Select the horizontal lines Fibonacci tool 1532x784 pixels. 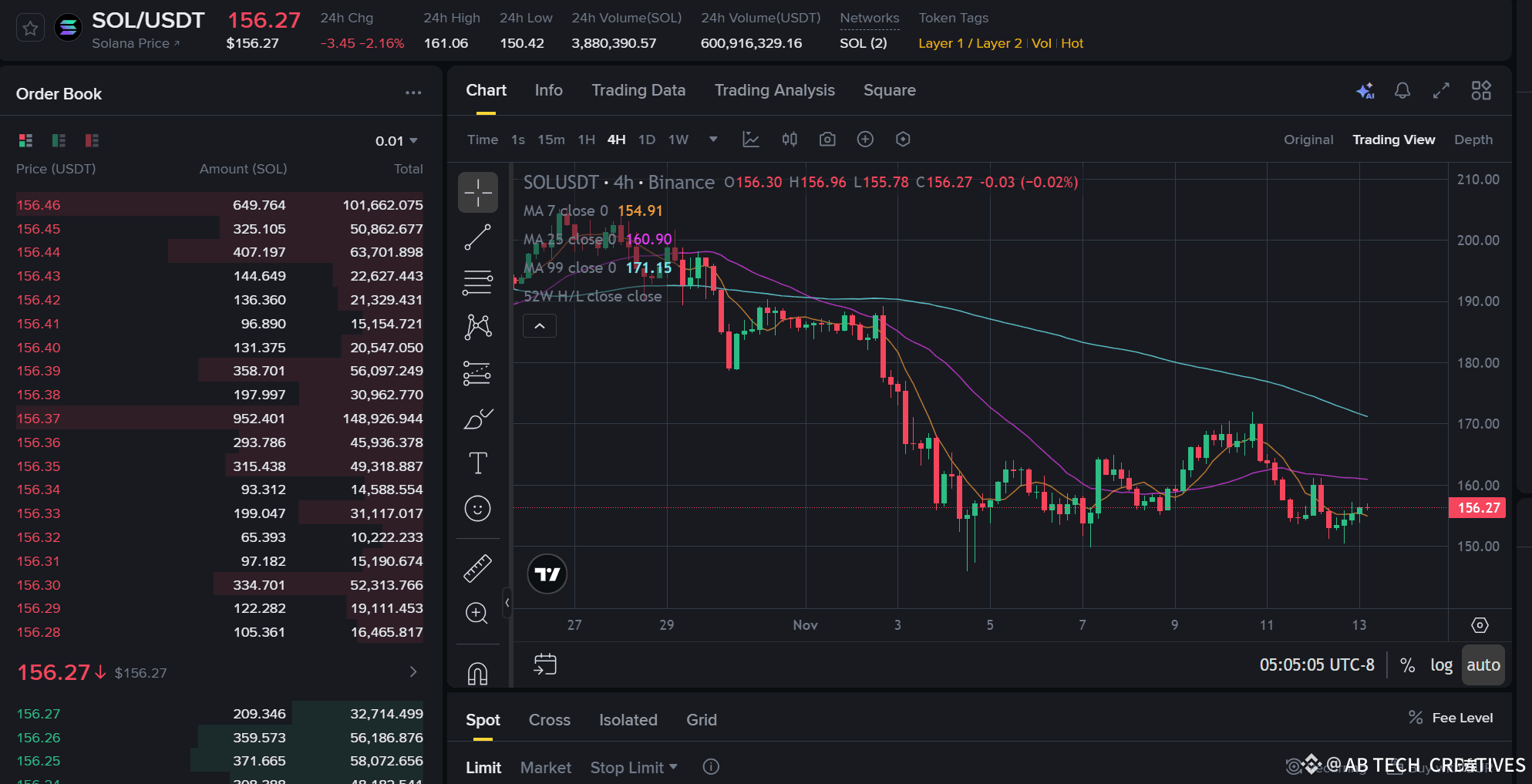pos(478,282)
